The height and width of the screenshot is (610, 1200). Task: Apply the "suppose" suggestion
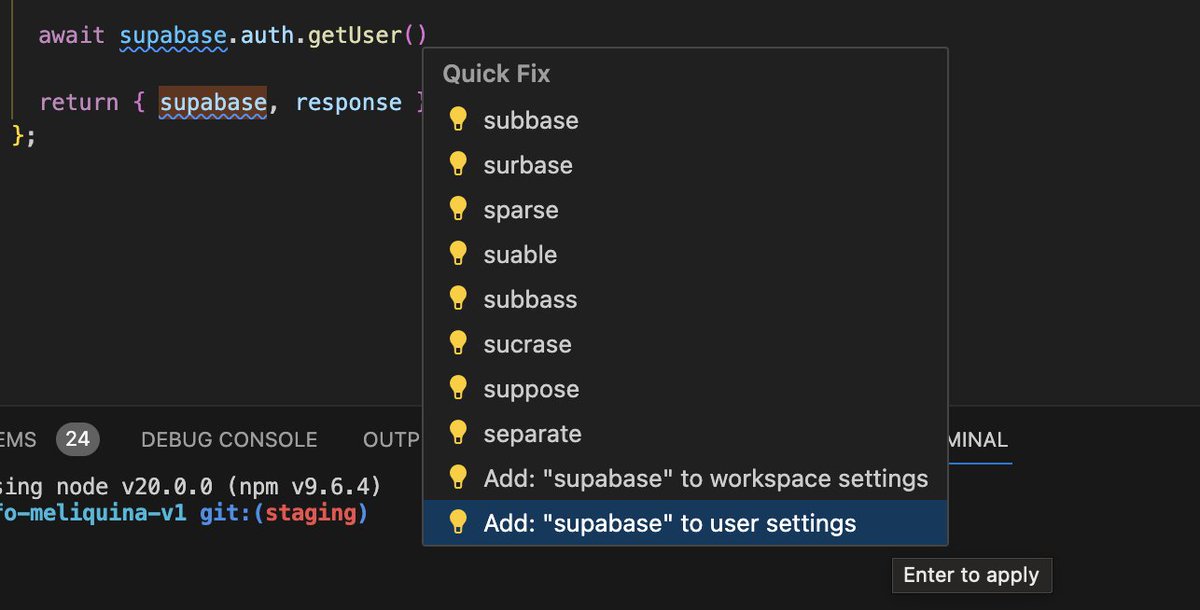click(x=685, y=389)
